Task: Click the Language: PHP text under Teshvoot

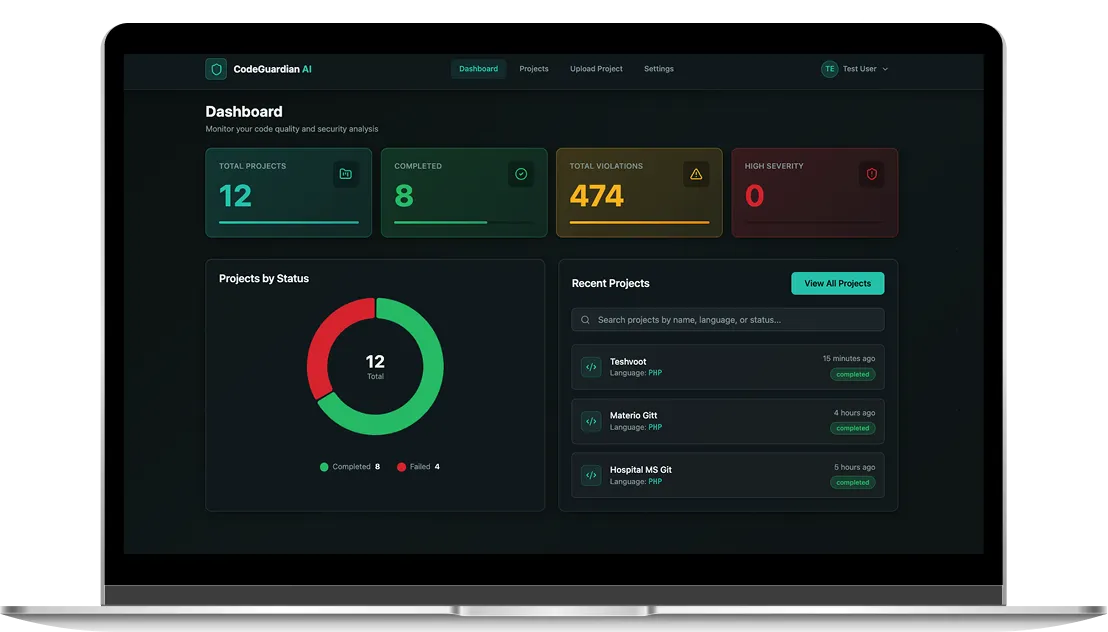Action: point(636,373)
